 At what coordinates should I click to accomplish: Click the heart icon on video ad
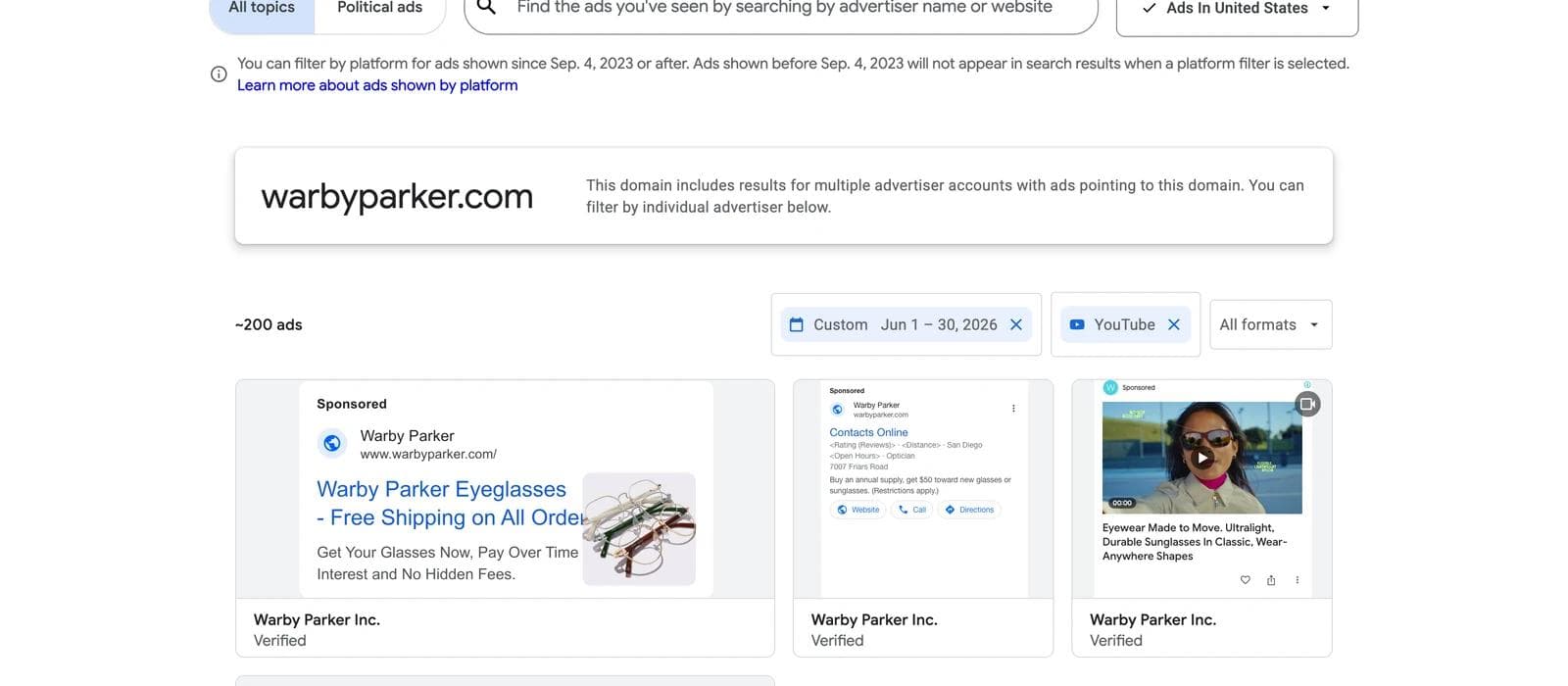(1246, 580)
